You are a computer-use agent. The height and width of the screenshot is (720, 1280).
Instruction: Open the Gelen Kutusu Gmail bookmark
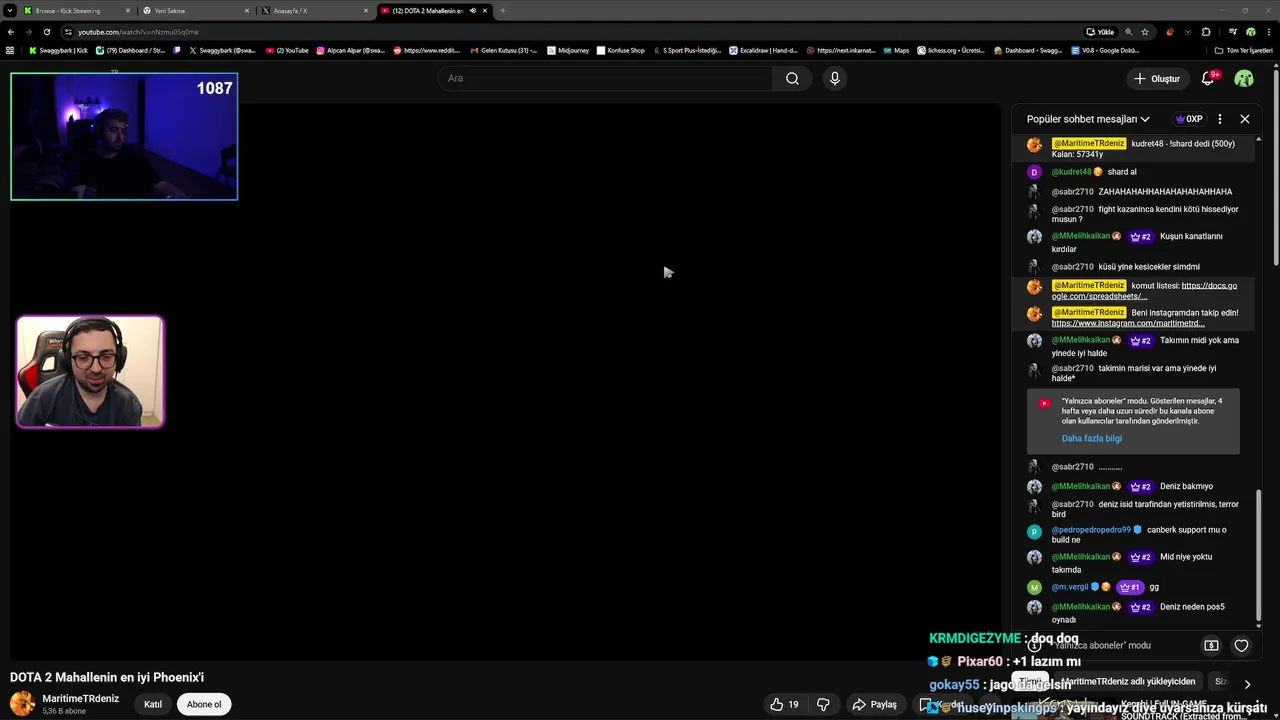tap(503, 50)
